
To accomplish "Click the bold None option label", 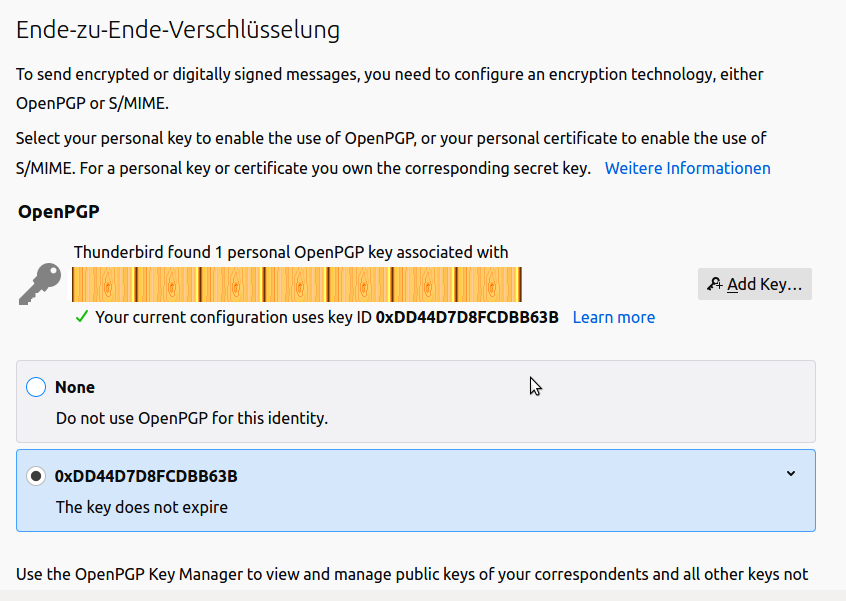I will [75, 387].
